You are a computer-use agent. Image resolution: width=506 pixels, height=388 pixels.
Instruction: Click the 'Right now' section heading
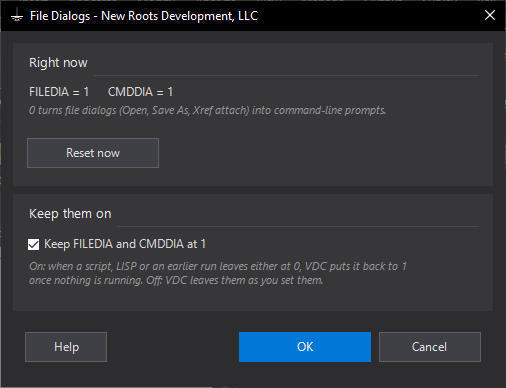58,63
